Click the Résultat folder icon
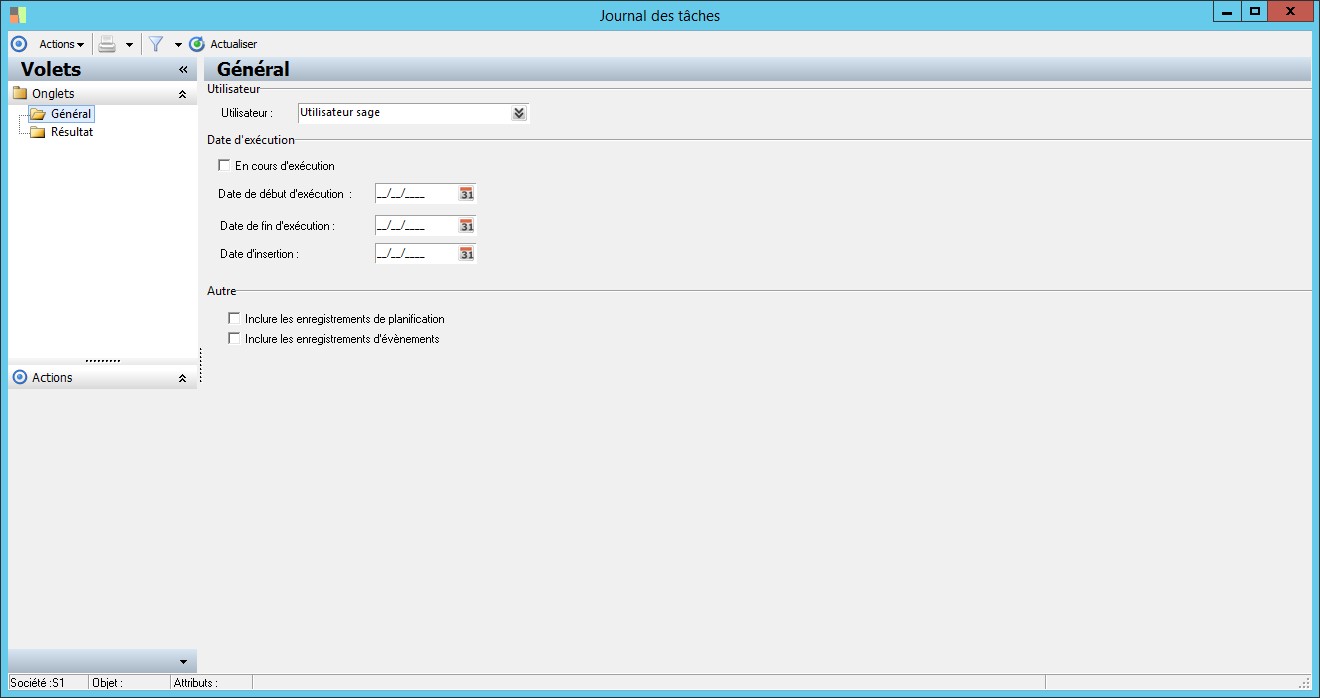1320x698 pixels. click(38, 132)
